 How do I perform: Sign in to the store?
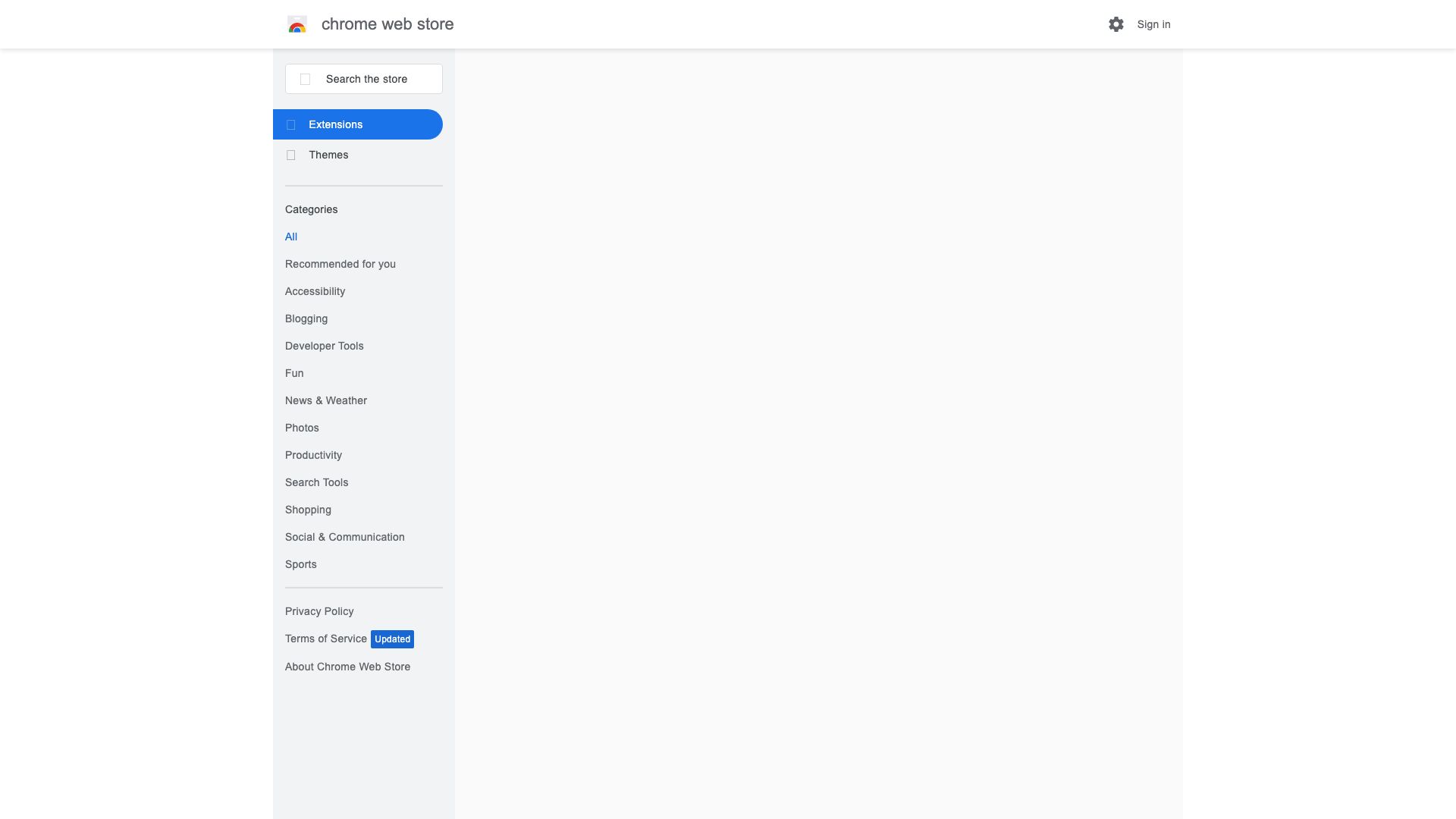1153,24
